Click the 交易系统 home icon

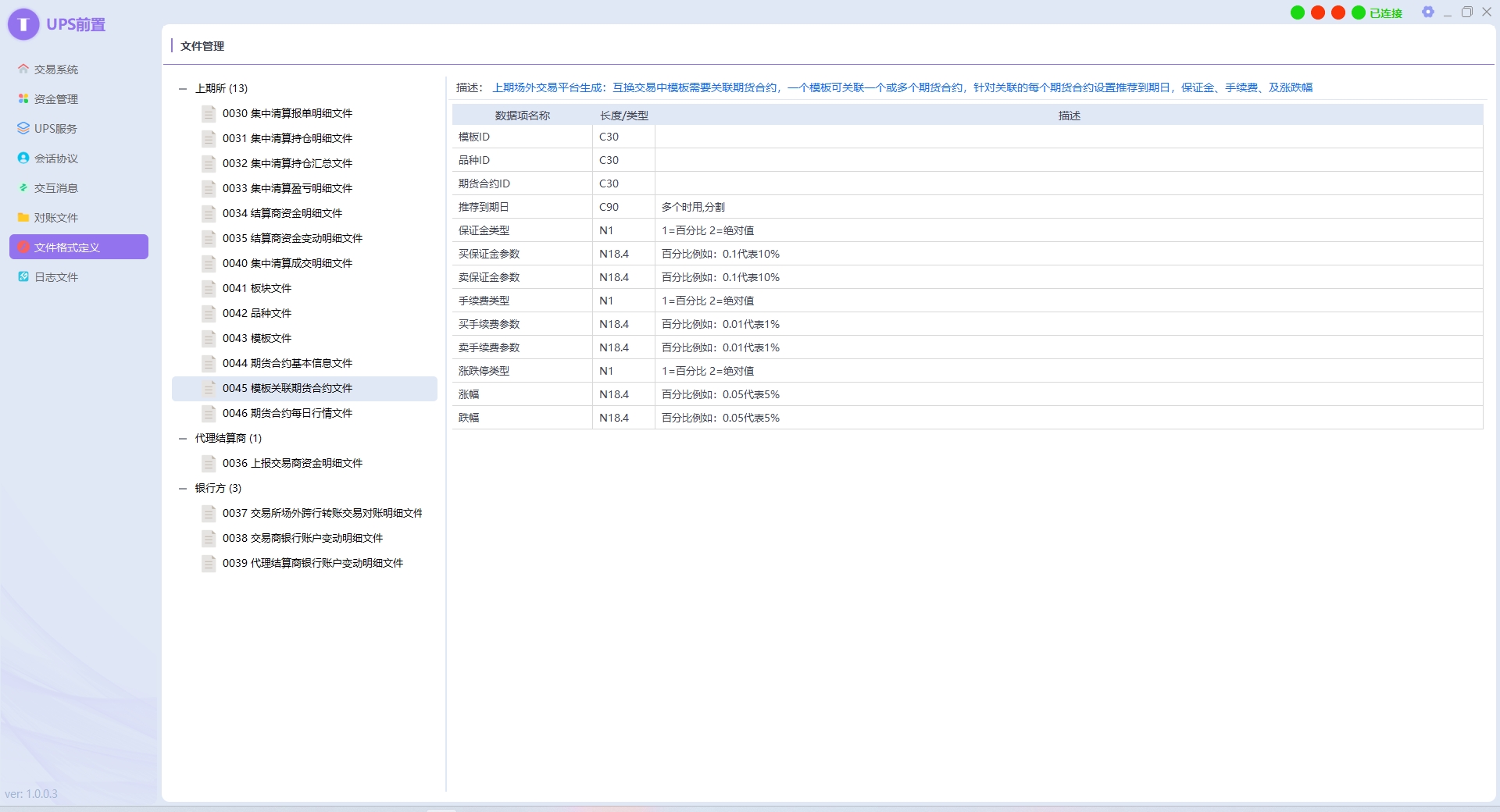pos(23,69)
